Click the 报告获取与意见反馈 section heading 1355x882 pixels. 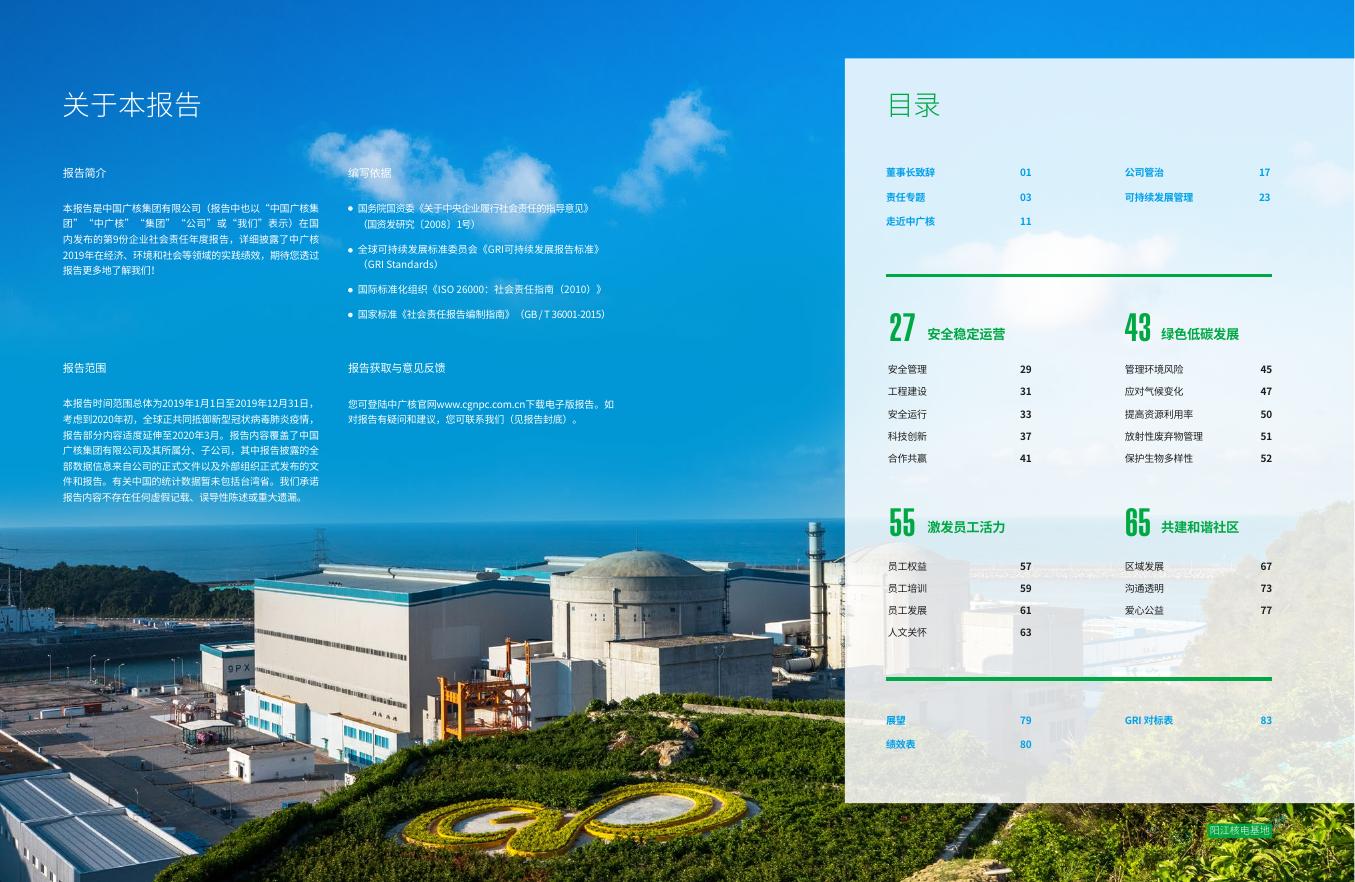[396, 368]
